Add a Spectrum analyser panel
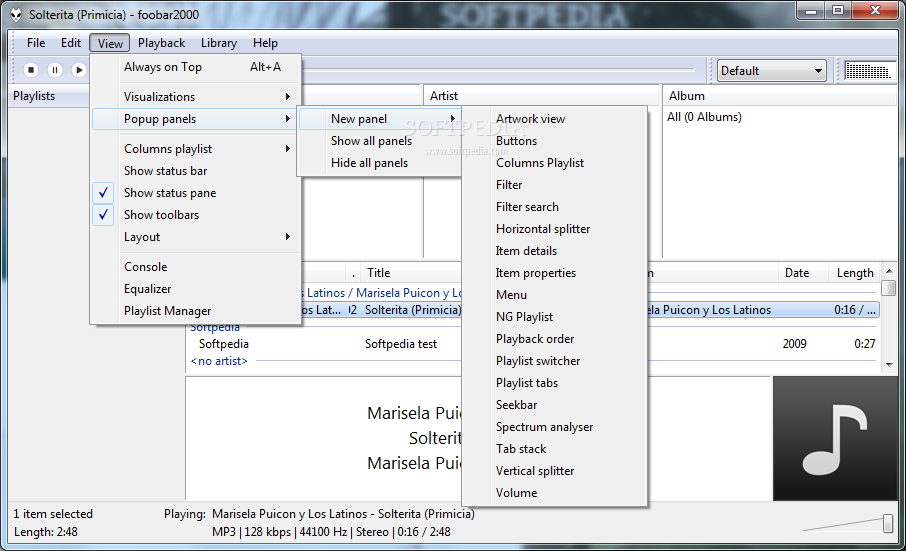Image resolution: width=906 pixels, height=551 pixels. [555, 427]
